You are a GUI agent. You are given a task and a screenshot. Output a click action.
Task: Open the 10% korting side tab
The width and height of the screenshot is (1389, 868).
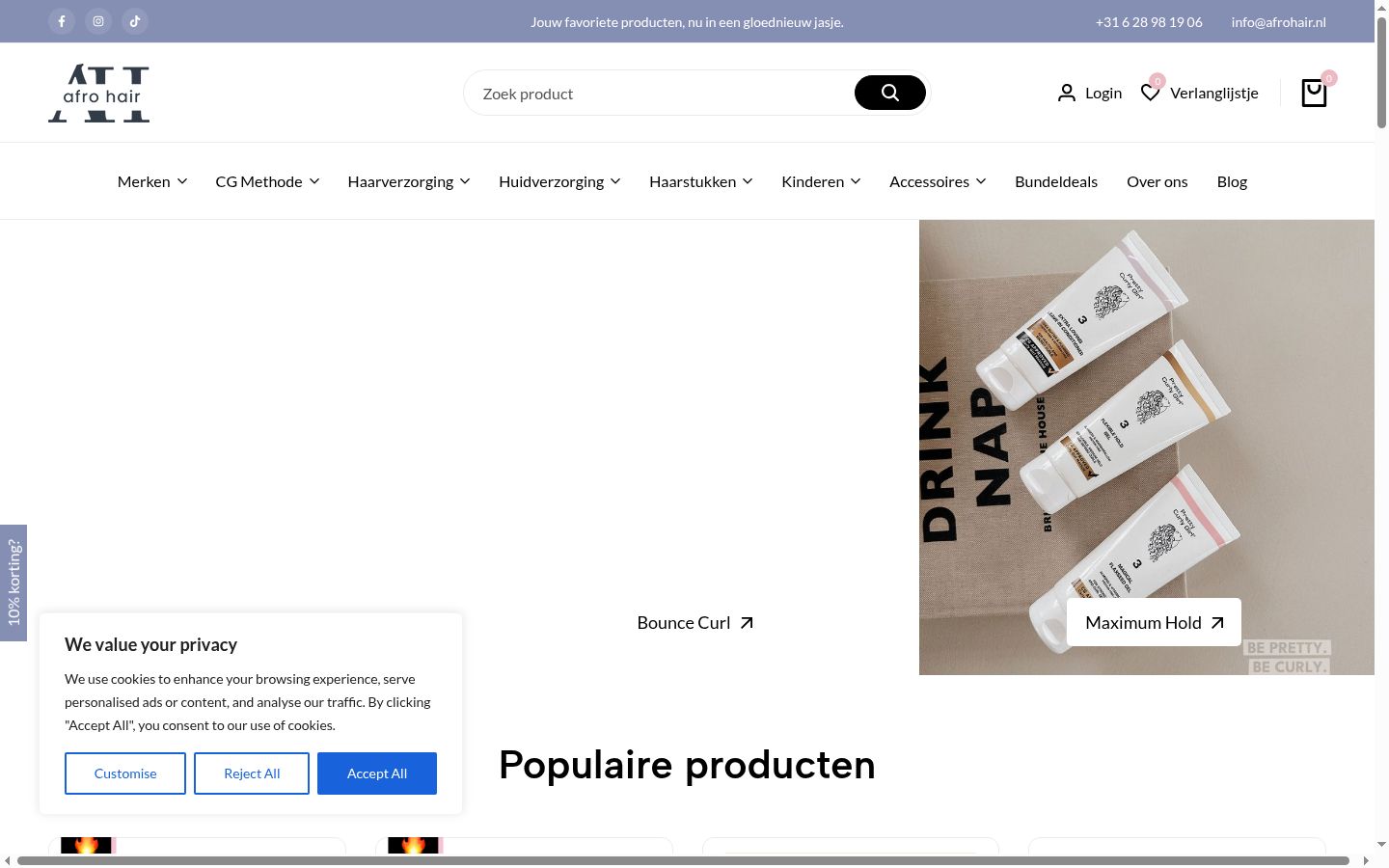click(x=14, y=583)
